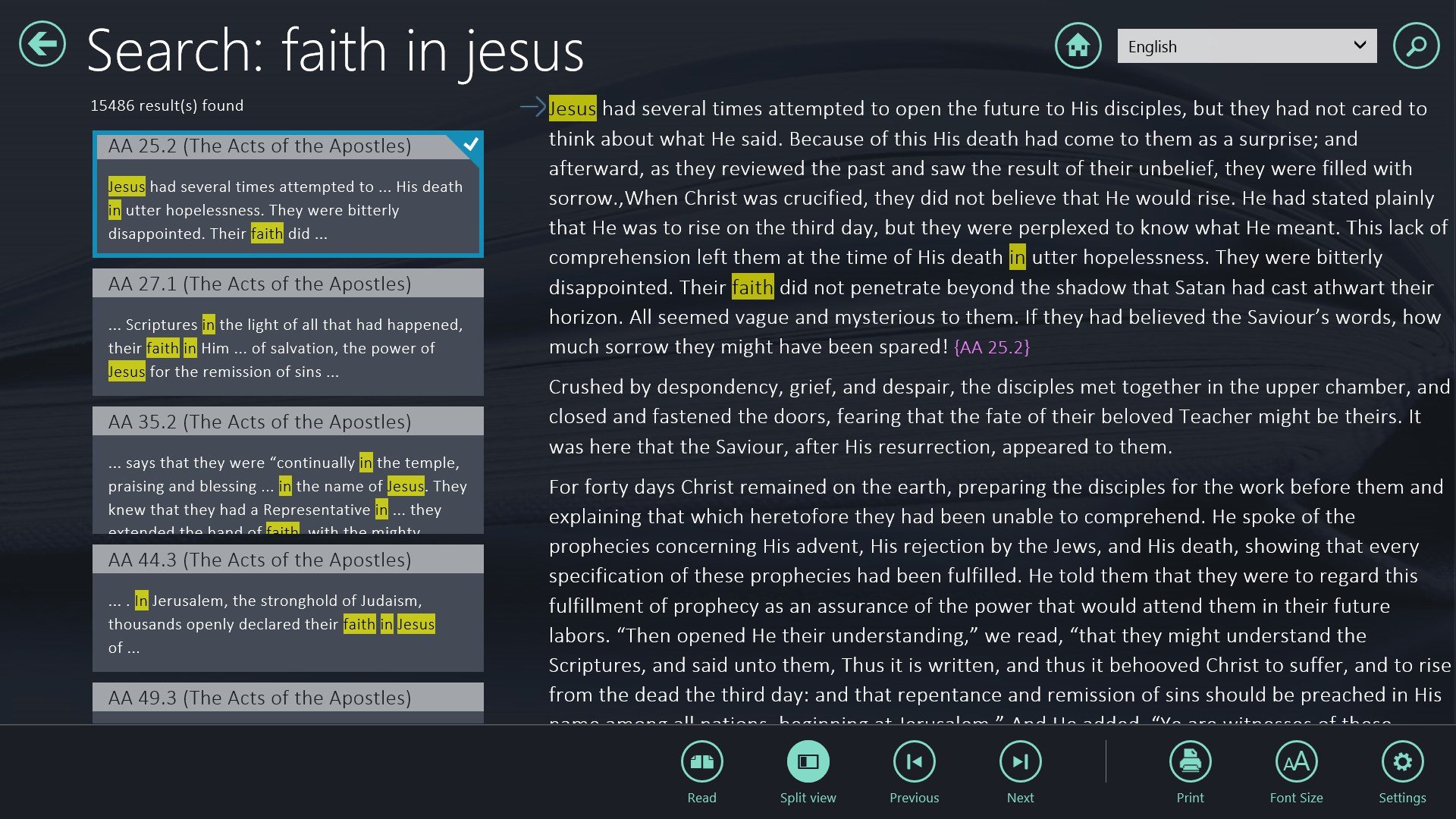Adjust text size via Font Size icon
This screenshot has height=819, width=1456.
pyautogui.click(x=1296, y=762)
